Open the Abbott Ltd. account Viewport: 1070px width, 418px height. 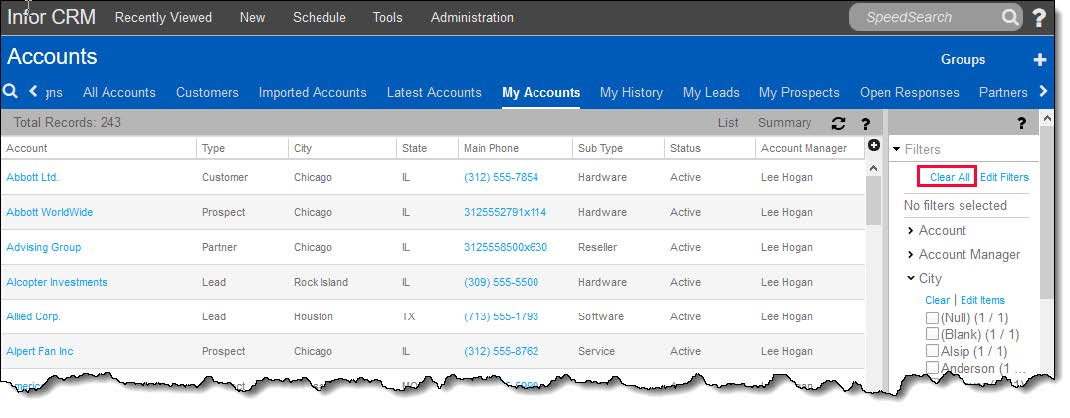coord(33,177)
